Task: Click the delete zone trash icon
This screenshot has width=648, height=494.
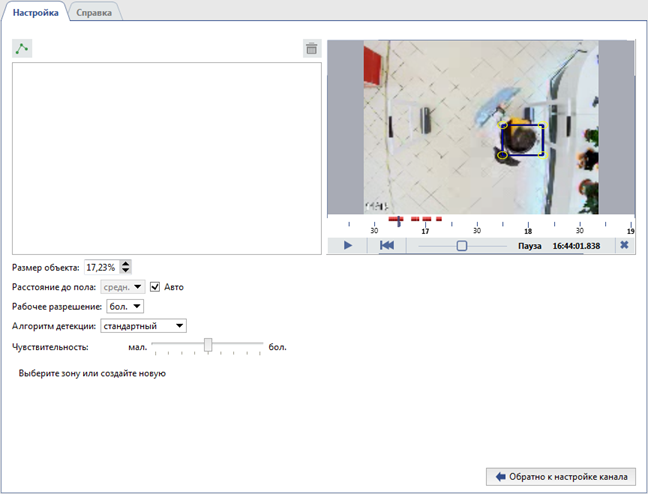Action: point(311,48)
